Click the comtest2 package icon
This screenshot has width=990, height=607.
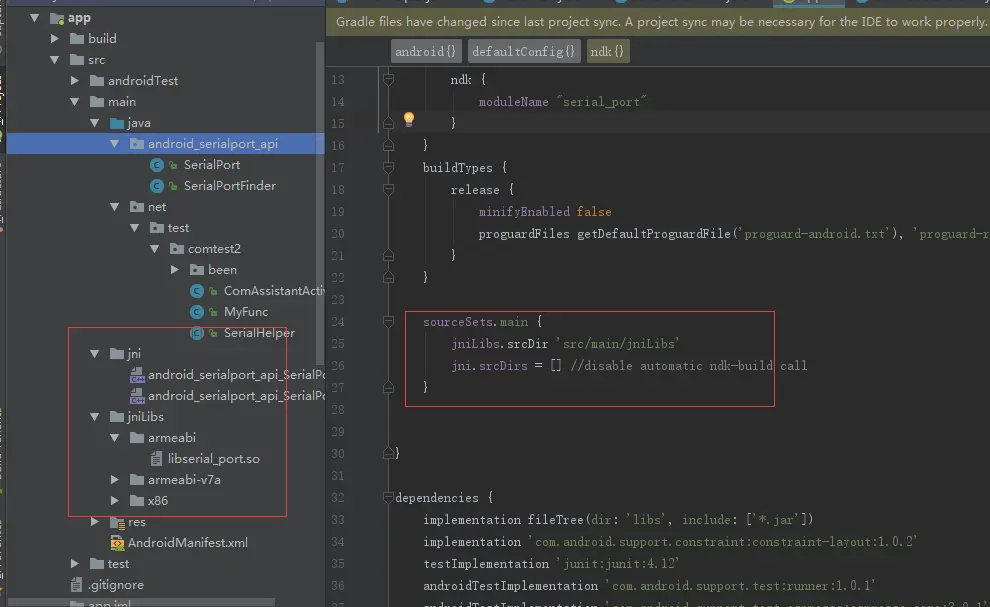(177, 249)
